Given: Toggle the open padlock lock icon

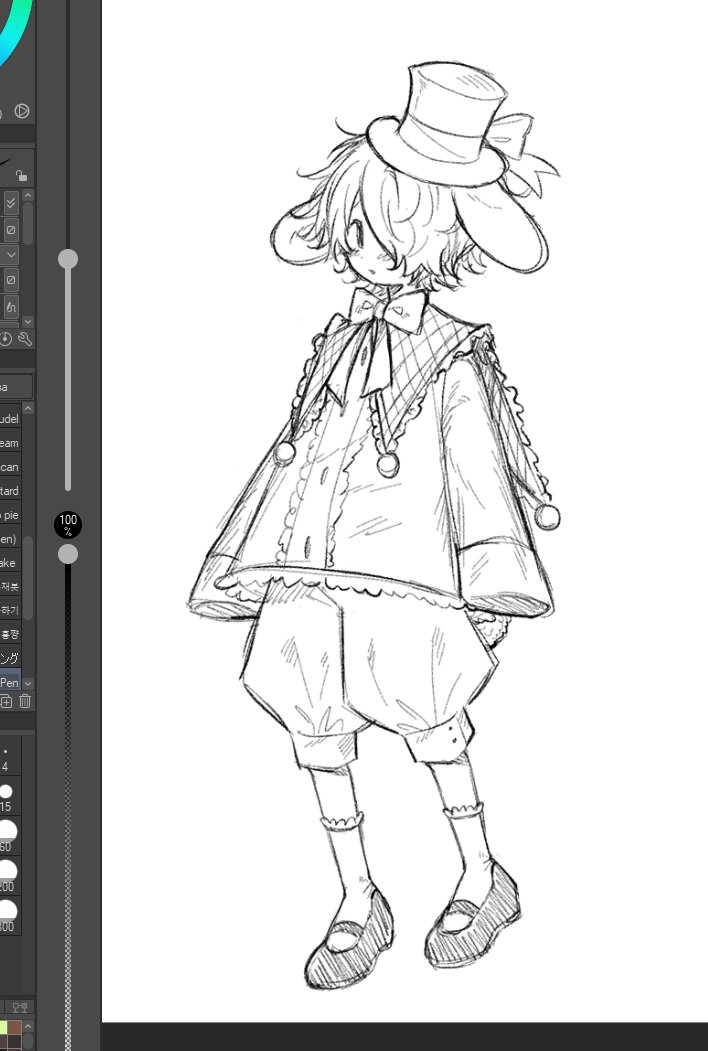Looking at the screenshot, I should 21,176.
